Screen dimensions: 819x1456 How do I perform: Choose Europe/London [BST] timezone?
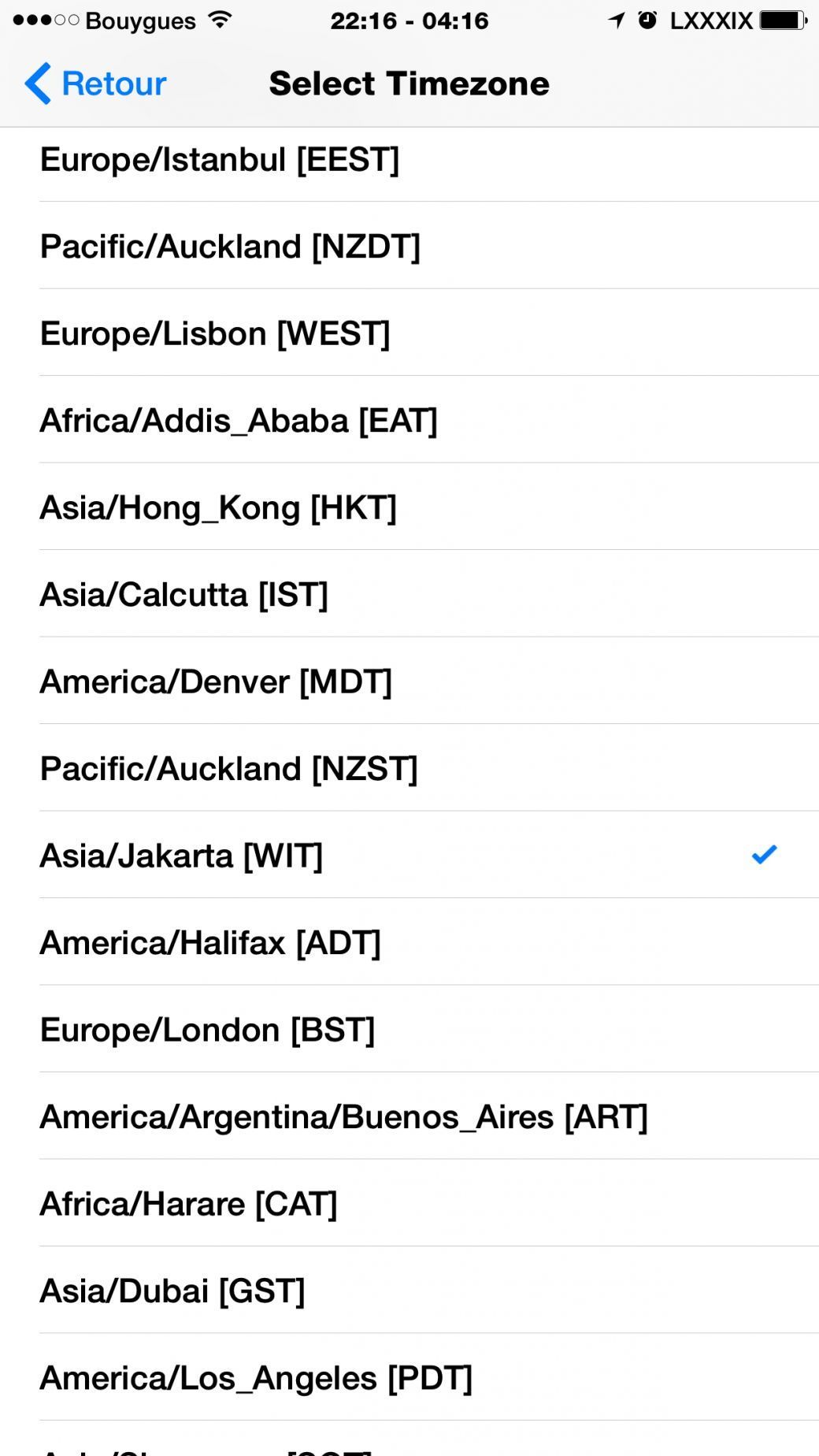coord(207,1030)
